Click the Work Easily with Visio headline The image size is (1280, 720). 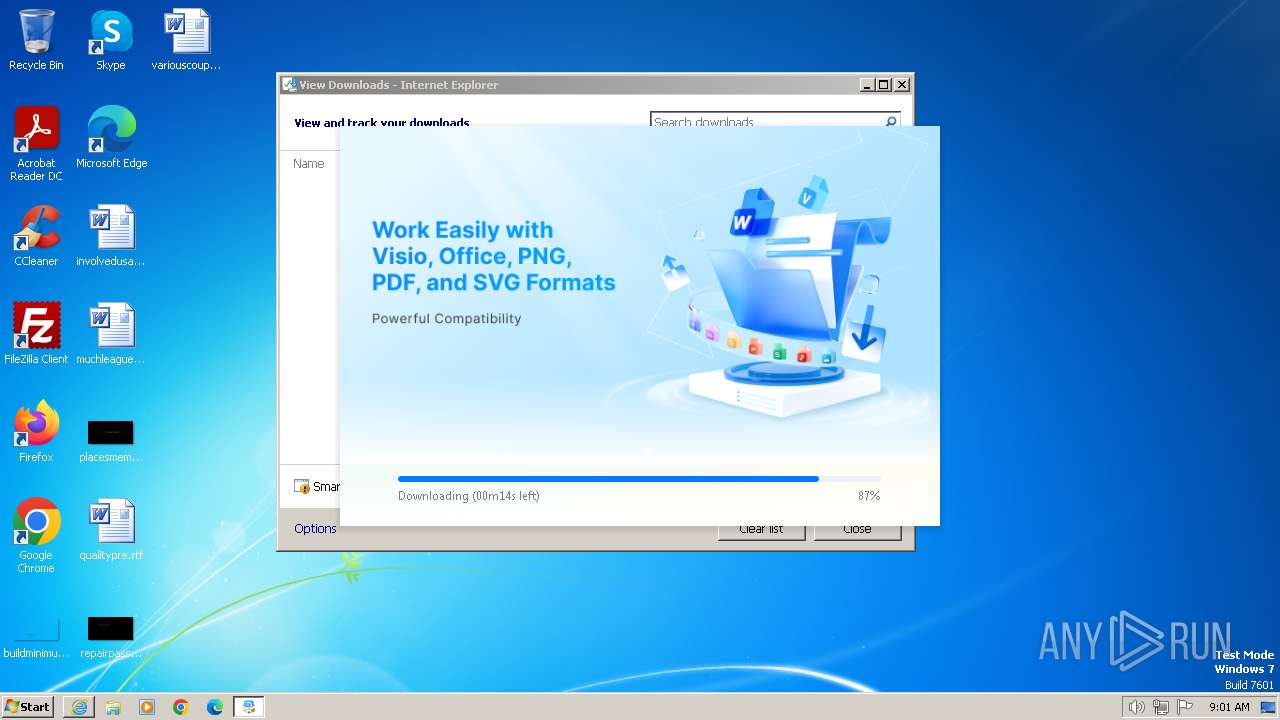pos(494,256)
